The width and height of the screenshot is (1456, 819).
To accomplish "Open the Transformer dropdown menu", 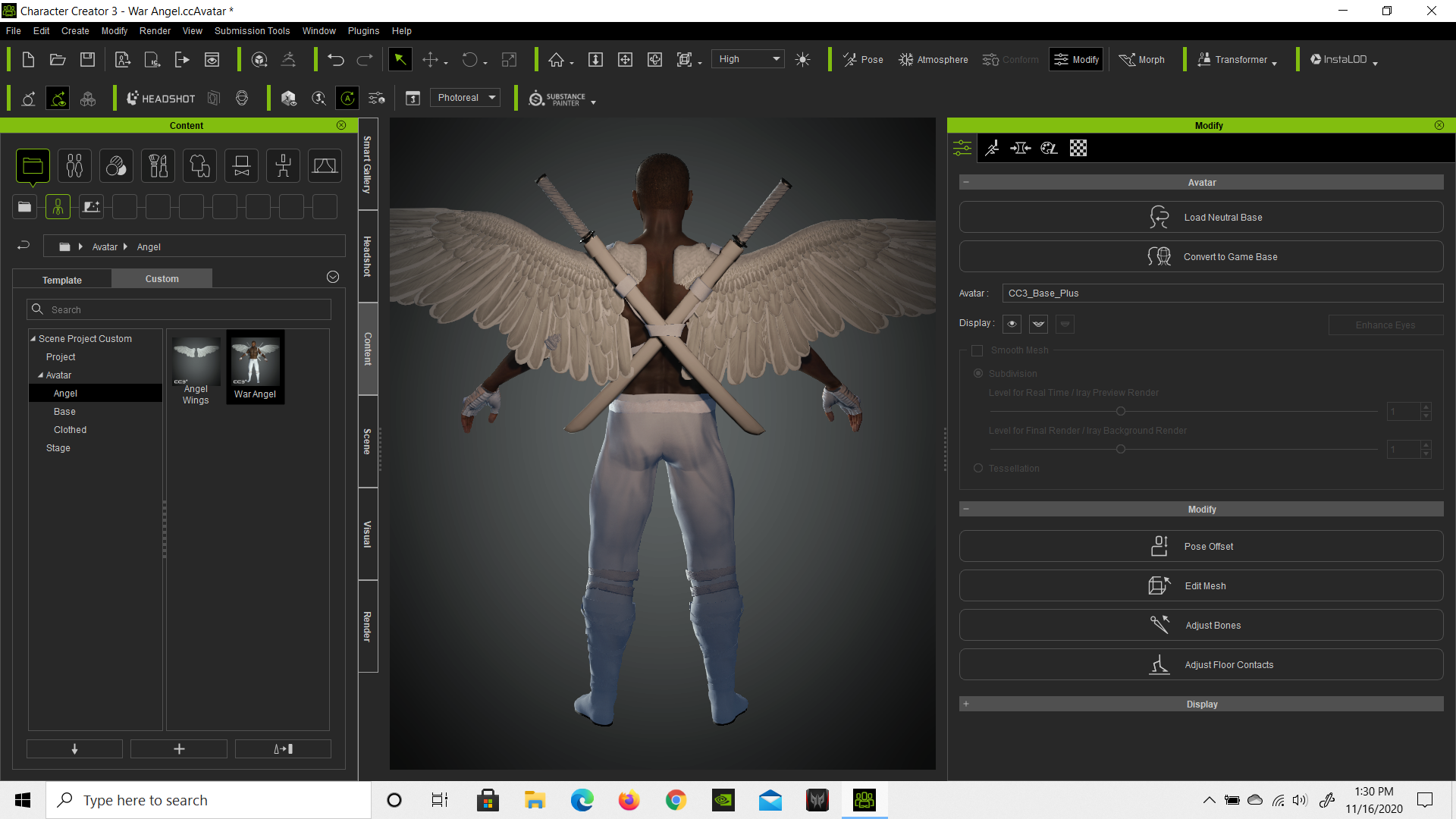I will pyautogui.click(x=1236, y=60).
